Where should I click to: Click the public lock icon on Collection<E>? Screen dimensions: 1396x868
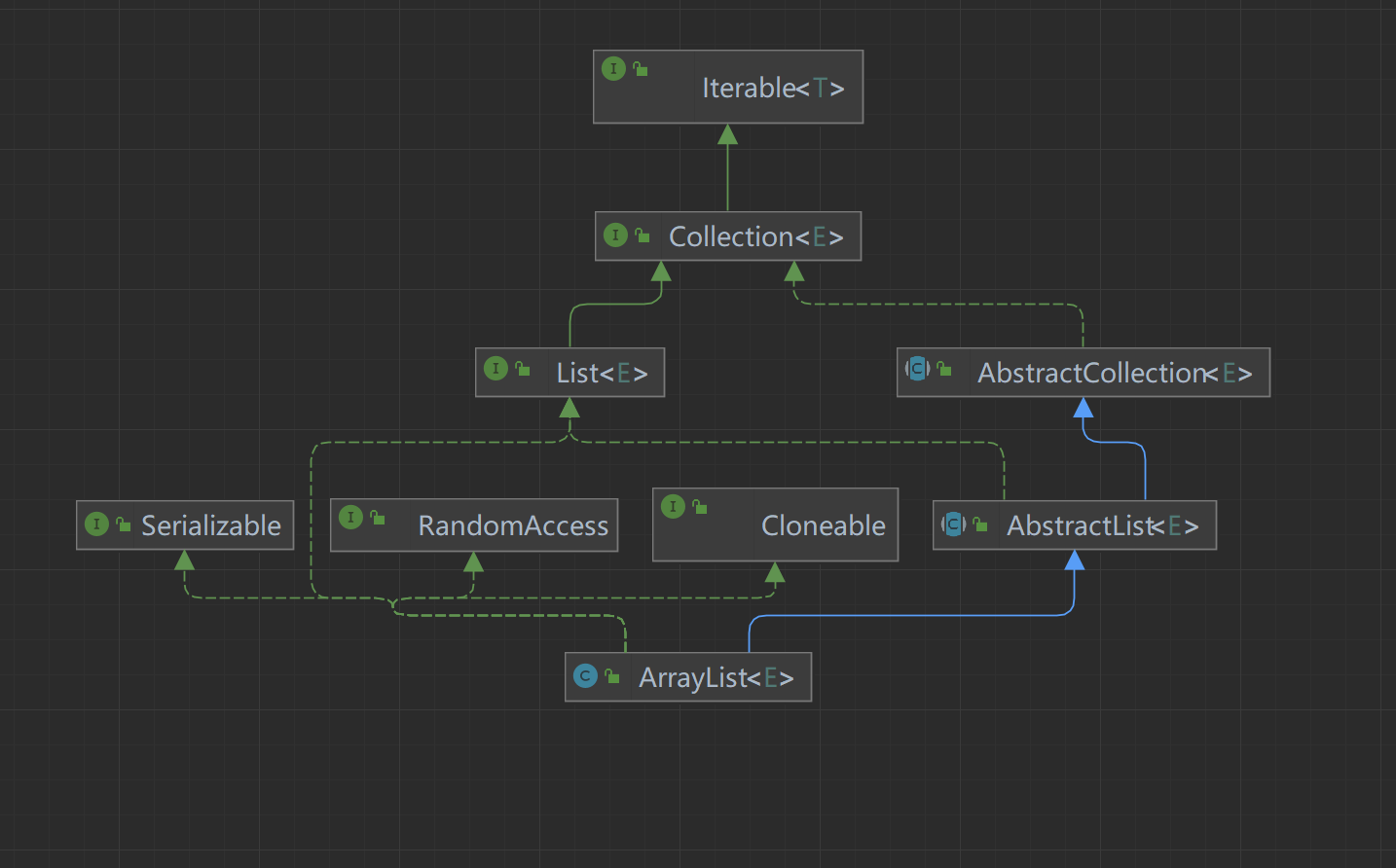[x=643, y=235]
